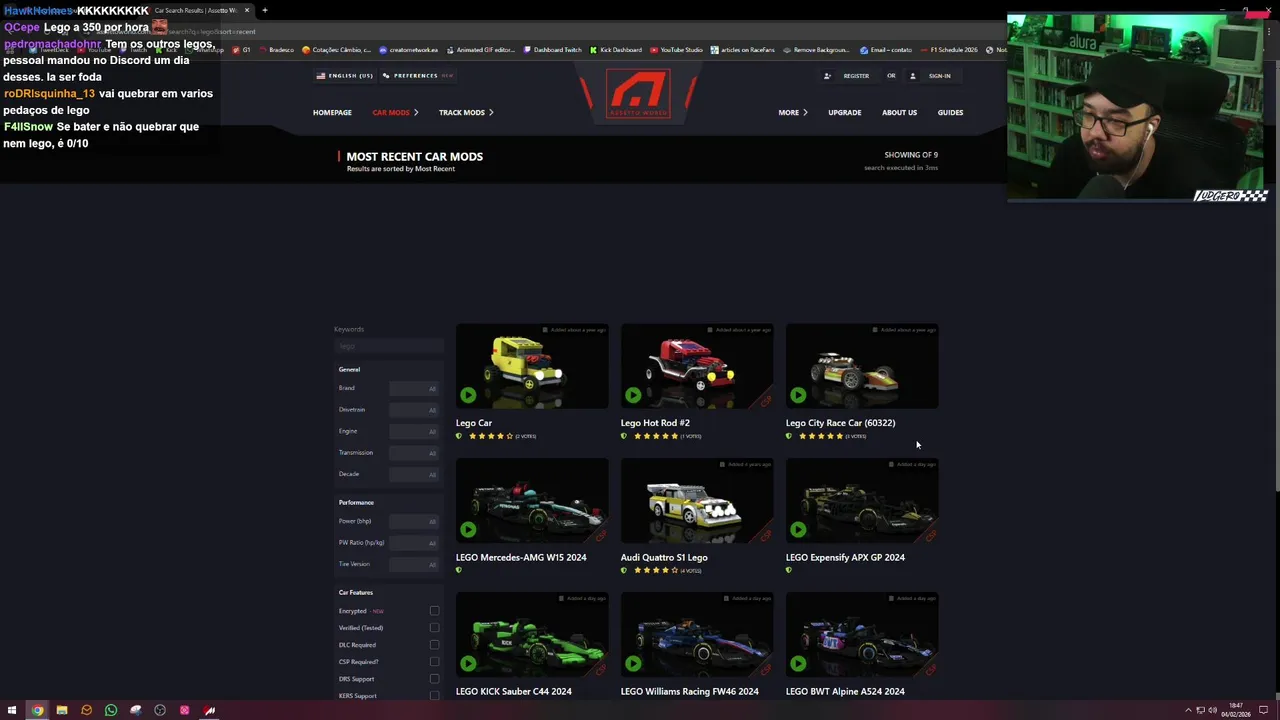The image size is (1280, 720).
Task: Click the Lego City Race Car star rating
Action: click(x=821, y=436)
